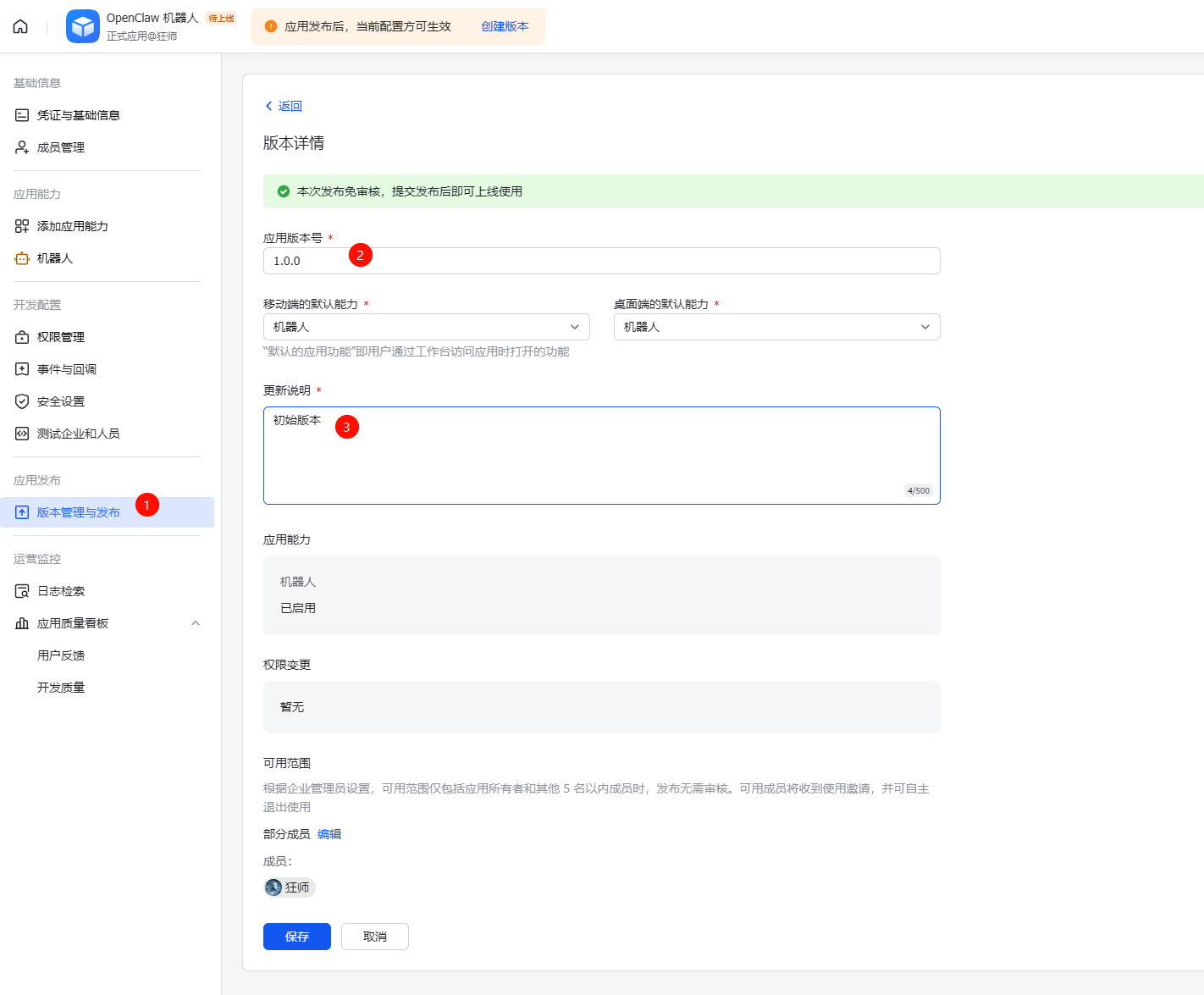The image size is (1204, 995).
Task: Click the add app capability grid icon
Action: (x=22, y=226)
